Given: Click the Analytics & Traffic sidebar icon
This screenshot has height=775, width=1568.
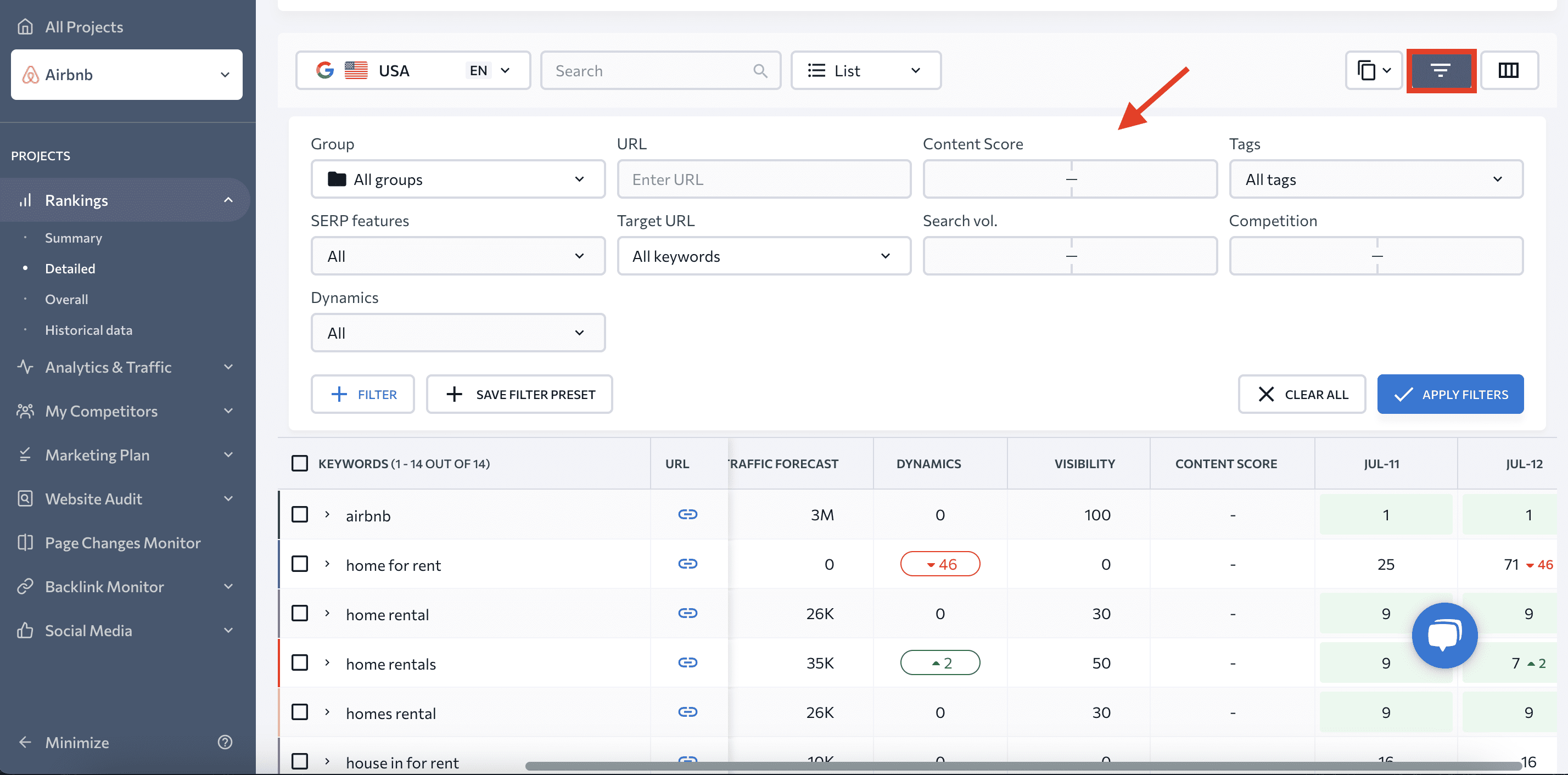Looking at the screenshot, I should pyautogui.click(x=26, y=366).
